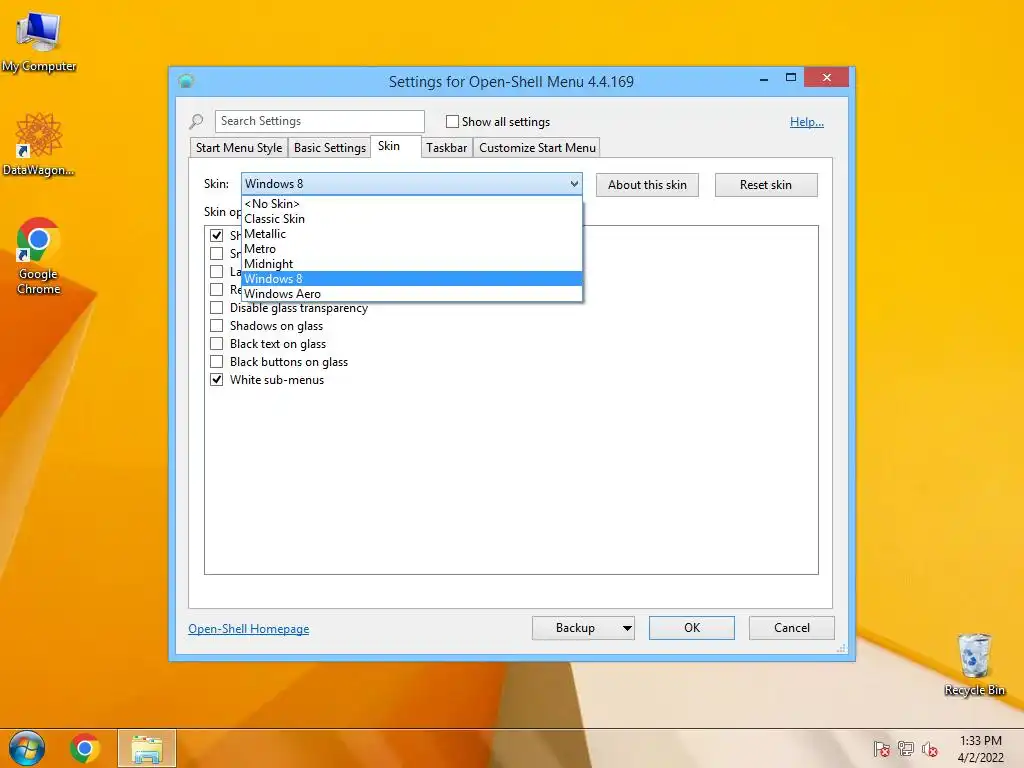Pick the Midnight skin option

[411, 264]
